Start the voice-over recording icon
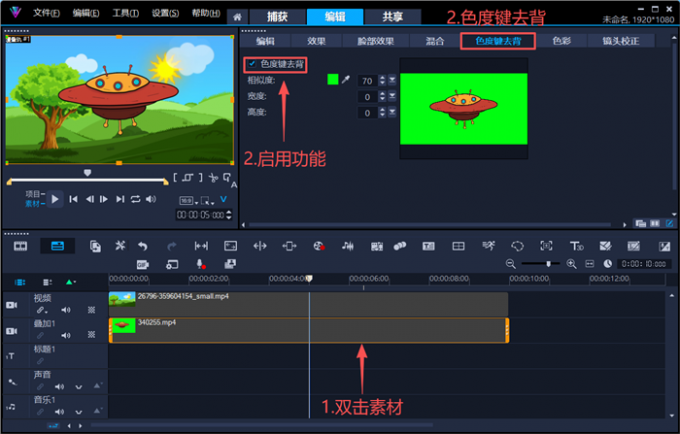Image resolution: width=680 pixels, height=434 pixels. tap(200, 264)
